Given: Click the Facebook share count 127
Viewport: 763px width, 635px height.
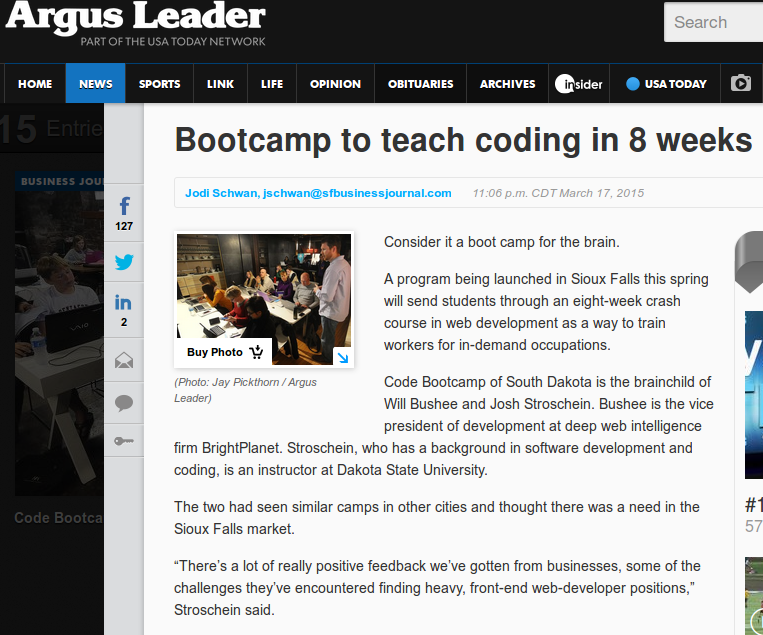Looking at the screenshot, I should (x=124, y=226).
